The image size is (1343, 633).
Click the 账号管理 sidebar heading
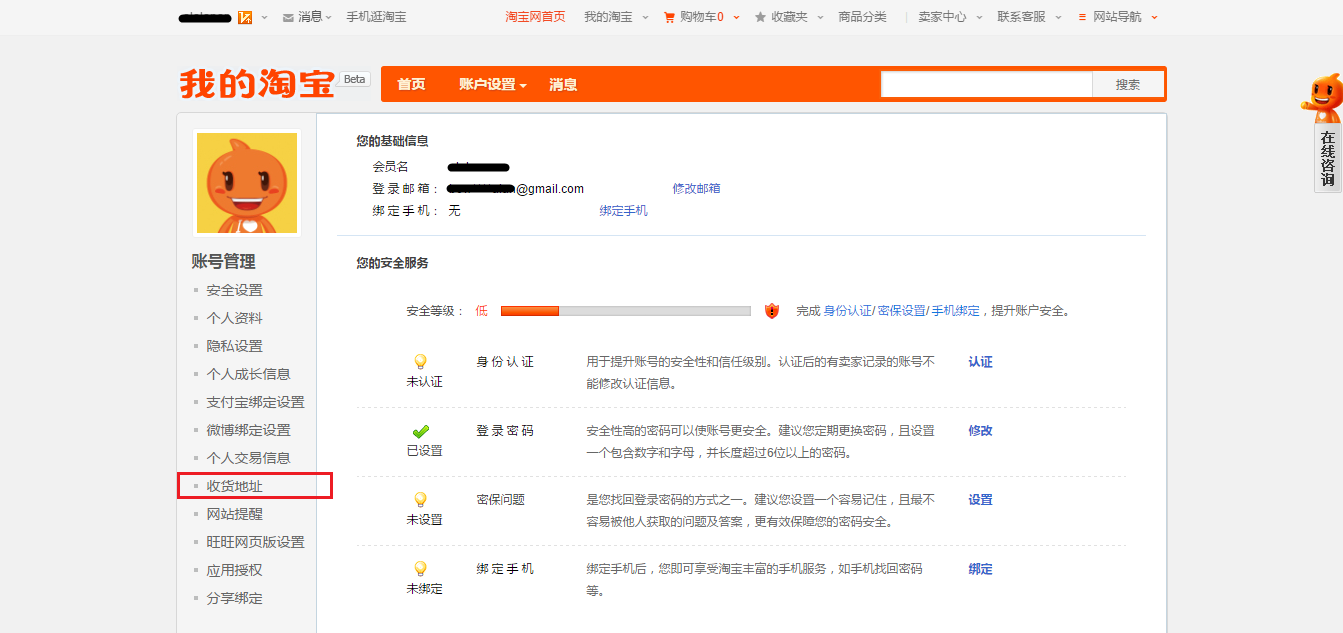pyautogui.click(x=224, y=261)
